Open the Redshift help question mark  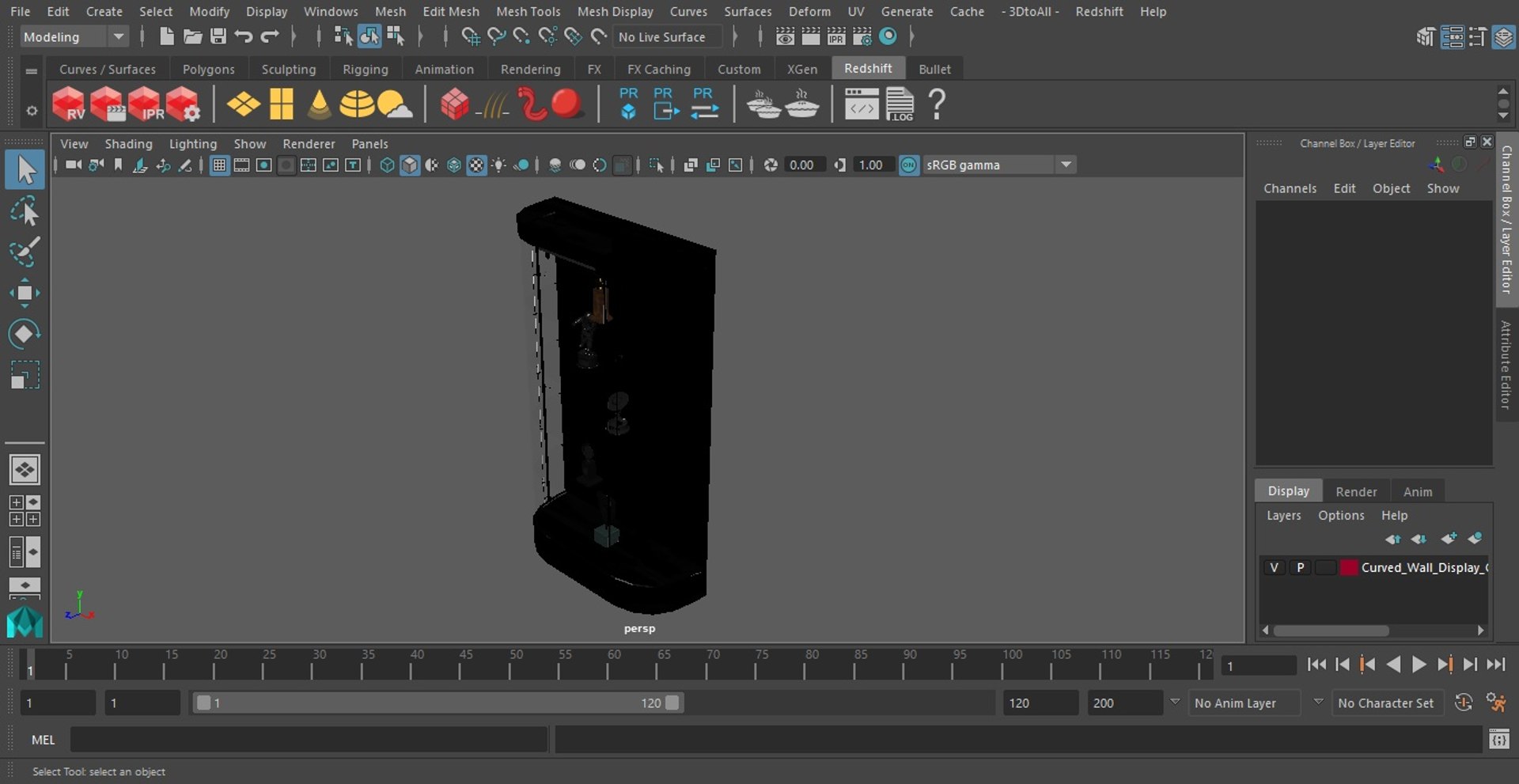click(937, 104)
